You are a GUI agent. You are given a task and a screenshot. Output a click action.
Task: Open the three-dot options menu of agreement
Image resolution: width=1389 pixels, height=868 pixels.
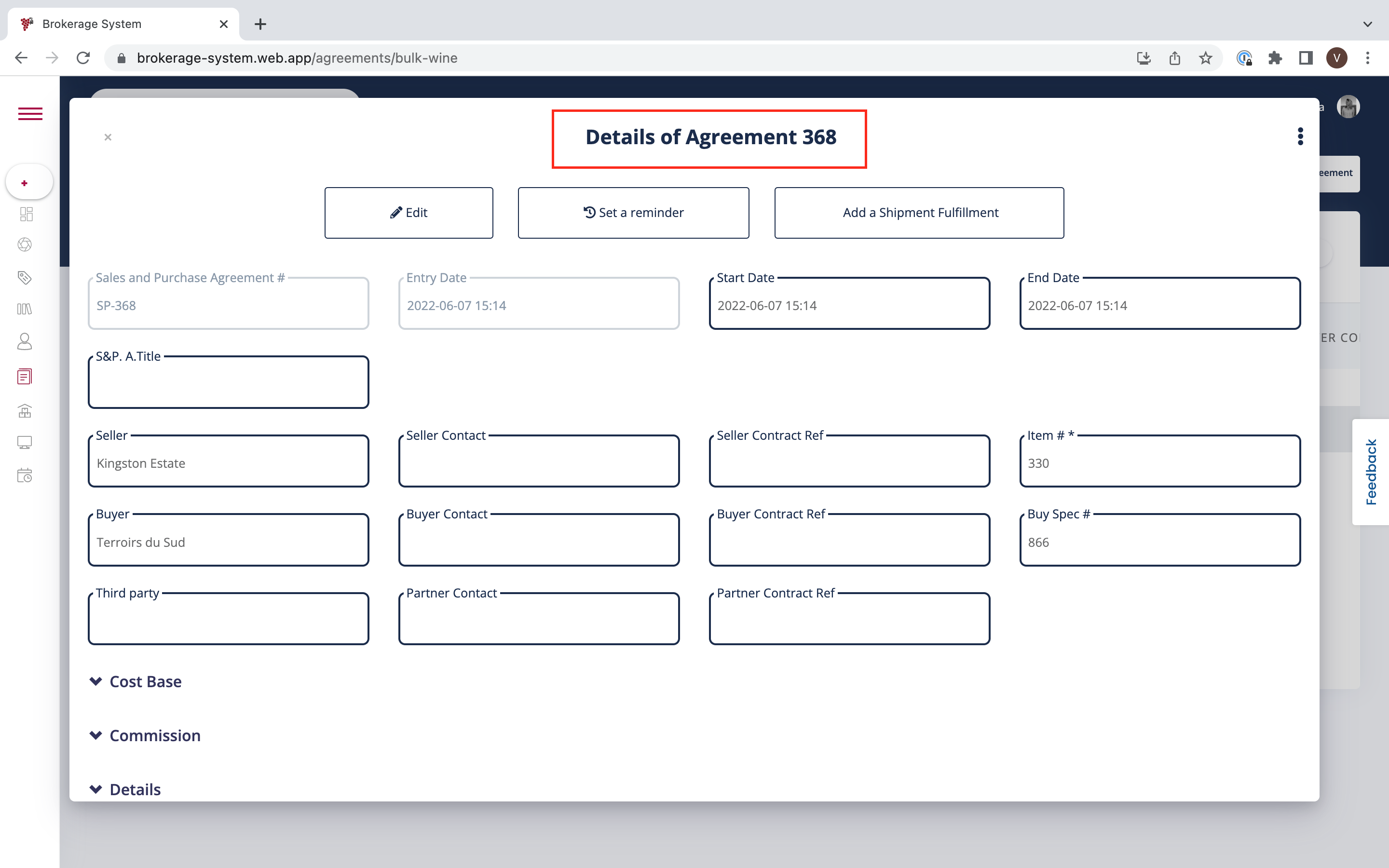coord(1300,136)
